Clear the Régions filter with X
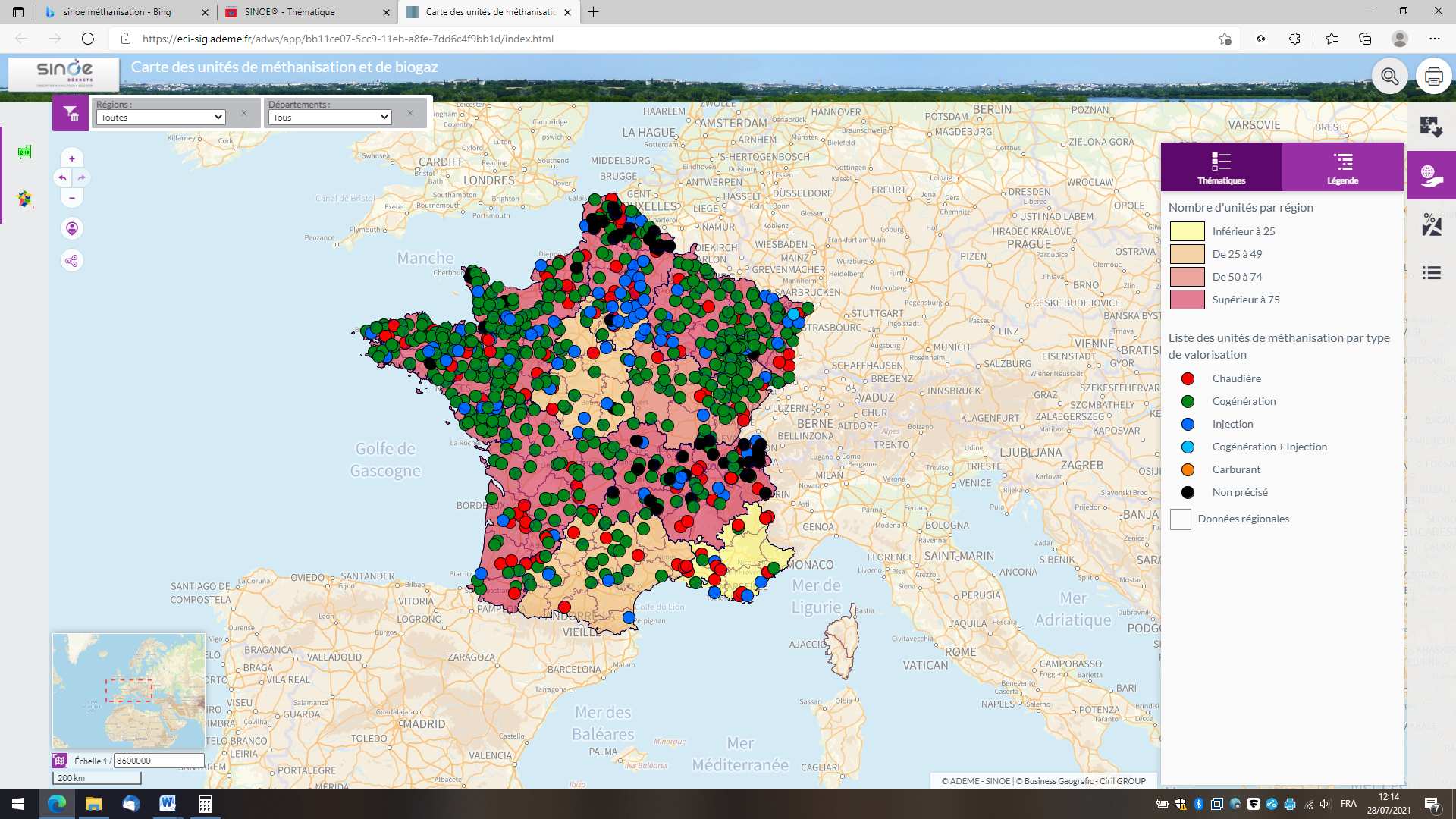 (x=244, y=113)
